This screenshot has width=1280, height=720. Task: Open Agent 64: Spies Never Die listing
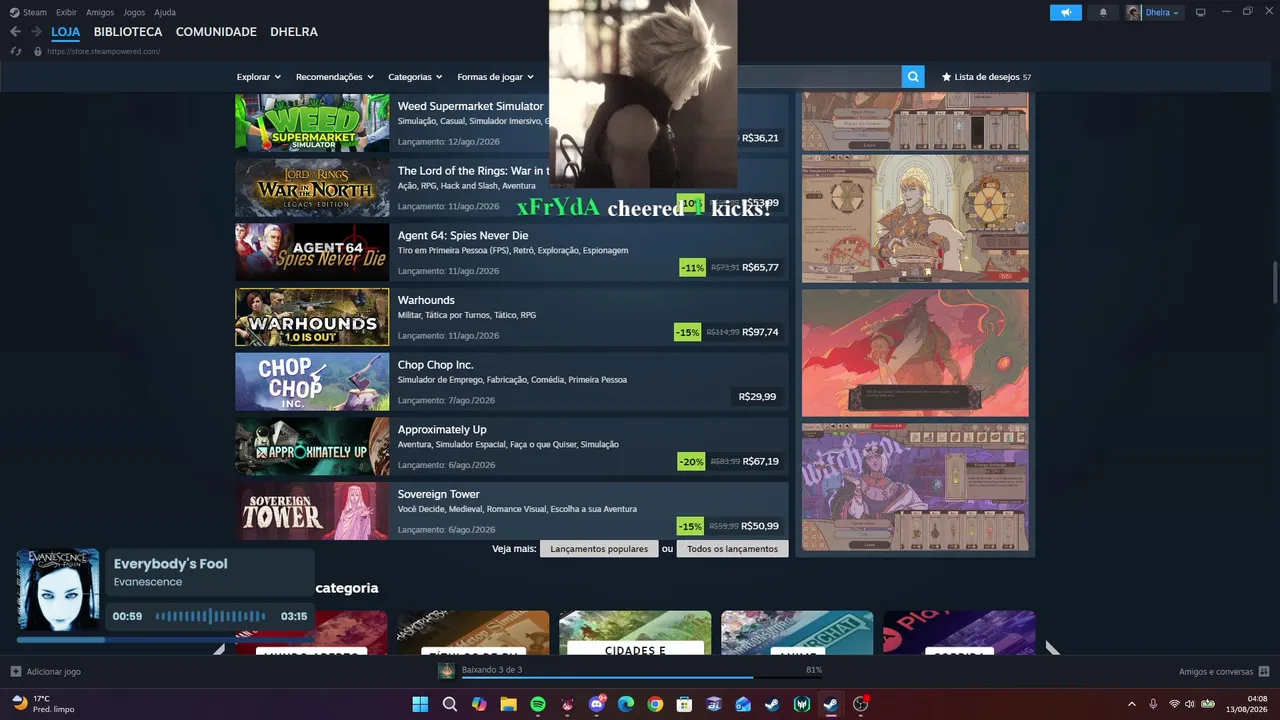[x=512, y=252]
